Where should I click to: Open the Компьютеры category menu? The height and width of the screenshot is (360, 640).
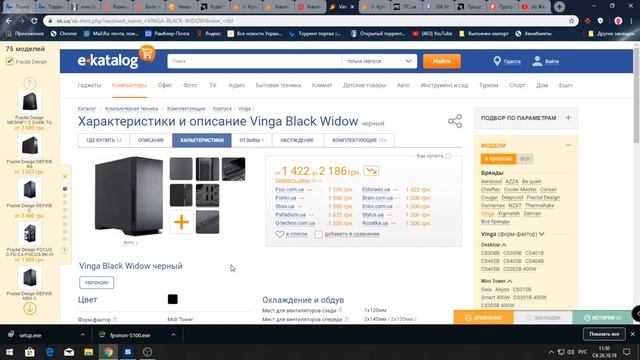pyautogui.click(x=129, y=85)
